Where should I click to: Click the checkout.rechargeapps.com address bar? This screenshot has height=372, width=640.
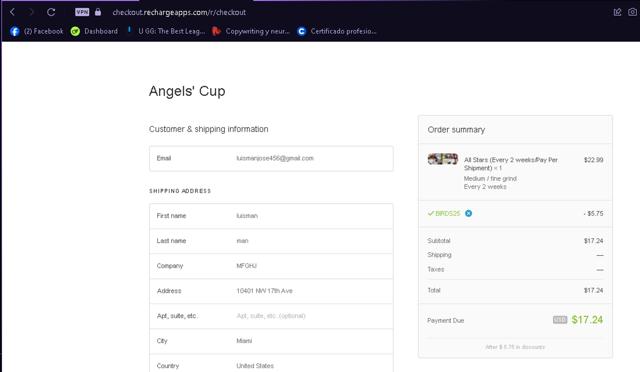pos(179,13)
